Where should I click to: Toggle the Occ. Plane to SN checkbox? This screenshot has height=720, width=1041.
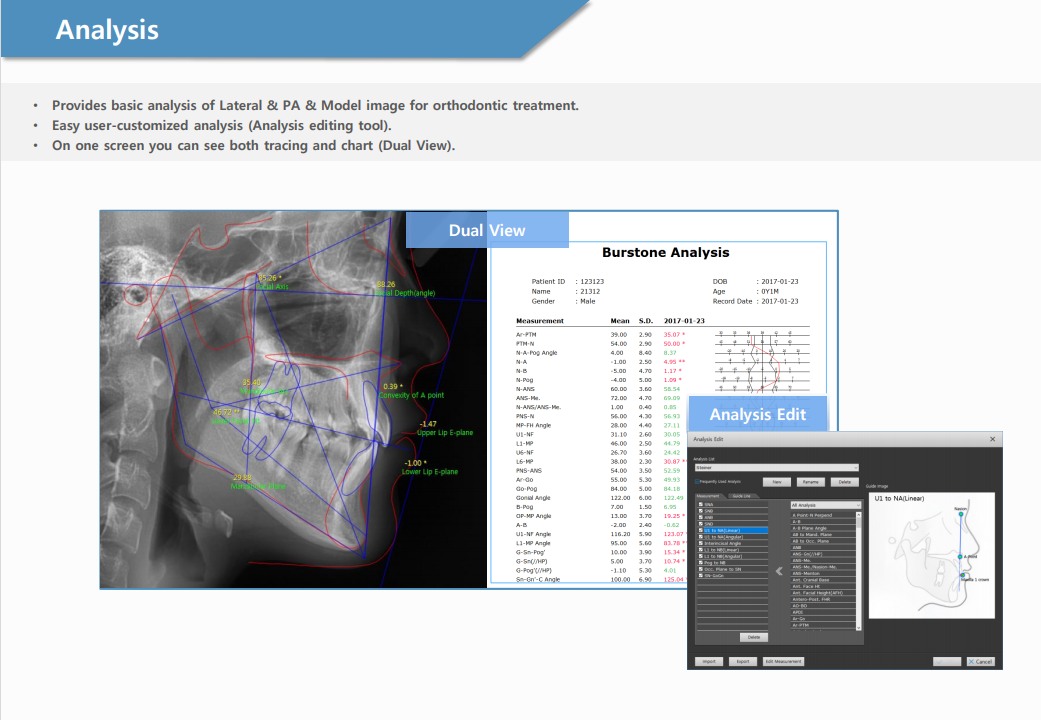pyautogui.click(x=700, y=569)
